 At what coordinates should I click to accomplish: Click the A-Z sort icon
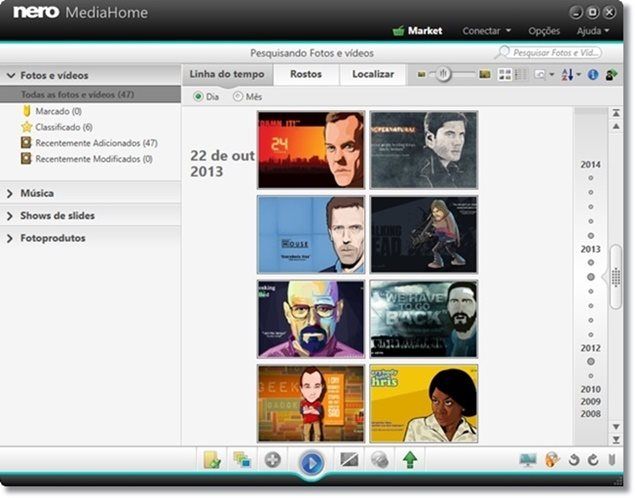pyautogui.click(x=567, y=74)
